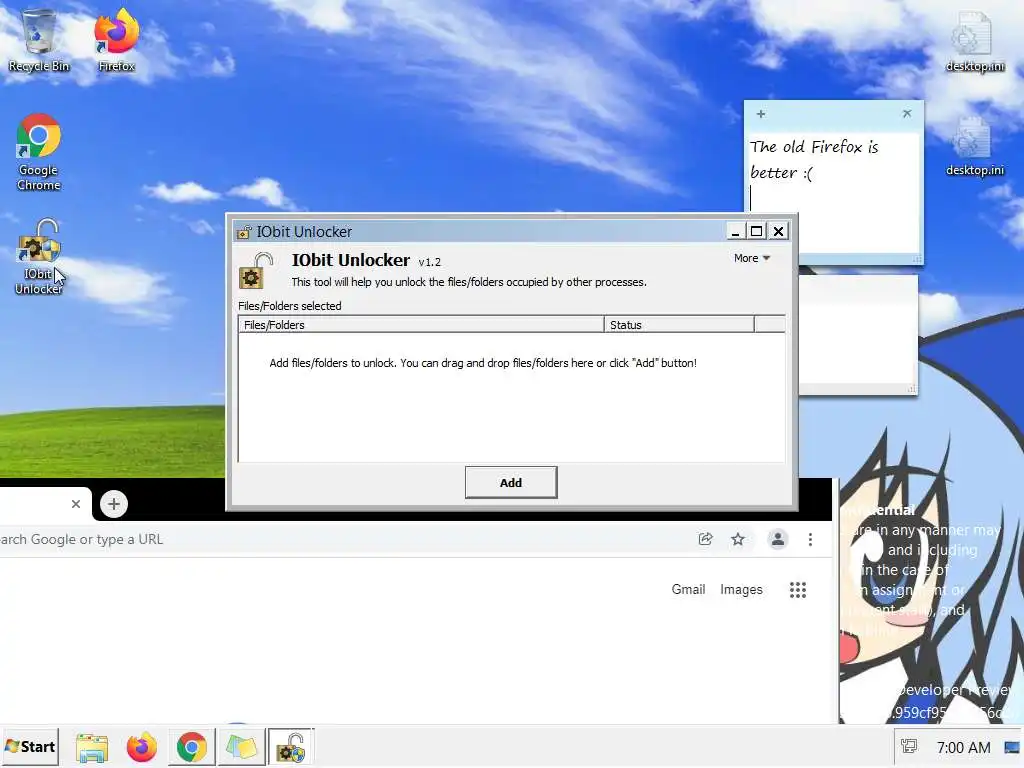Open the Chrome three-dot menu

pos(810,539)
